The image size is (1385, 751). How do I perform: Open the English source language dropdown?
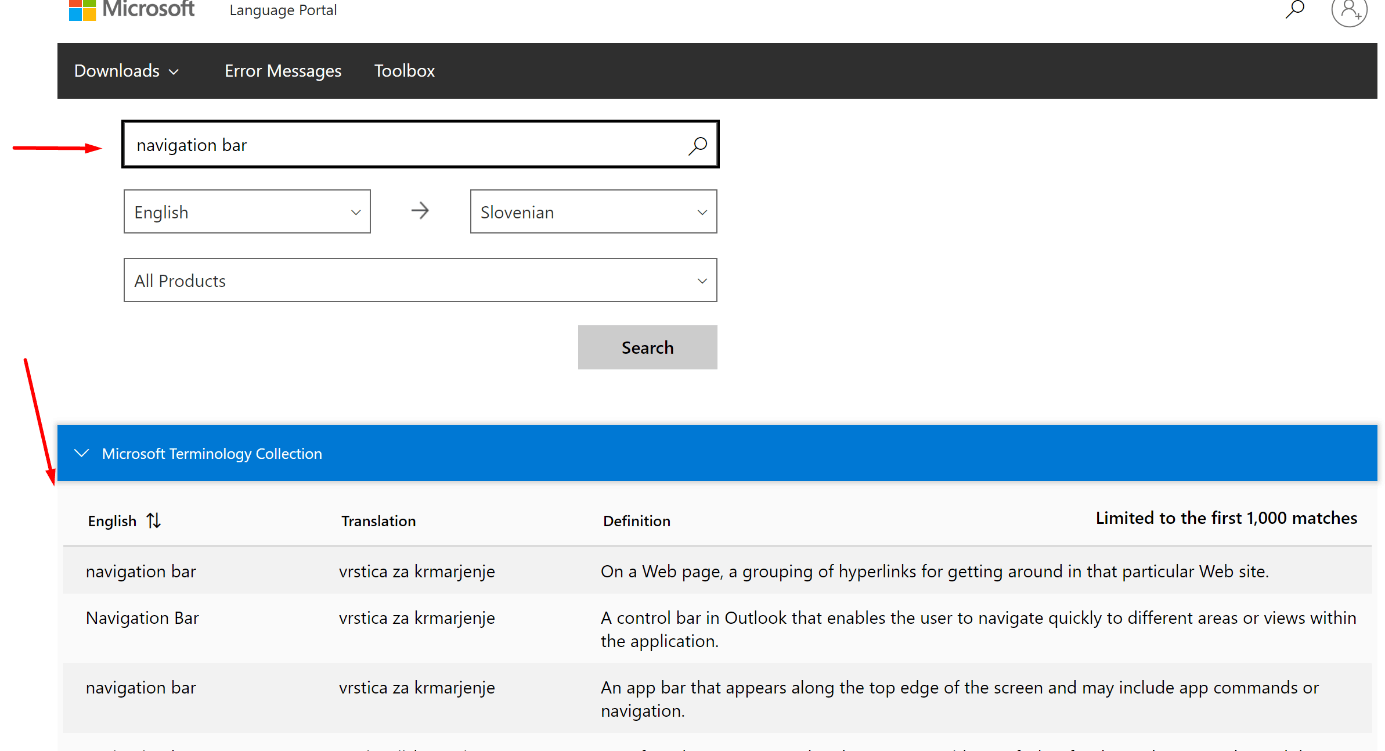pyautogui.click(x=247, y=212)
